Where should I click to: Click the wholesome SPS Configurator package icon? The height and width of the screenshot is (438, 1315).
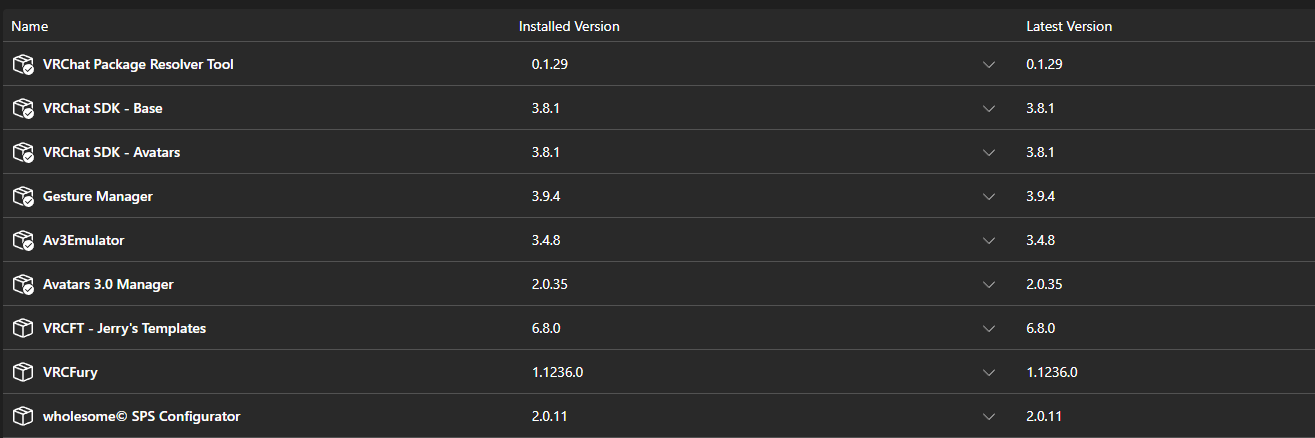tap(22, 416)
